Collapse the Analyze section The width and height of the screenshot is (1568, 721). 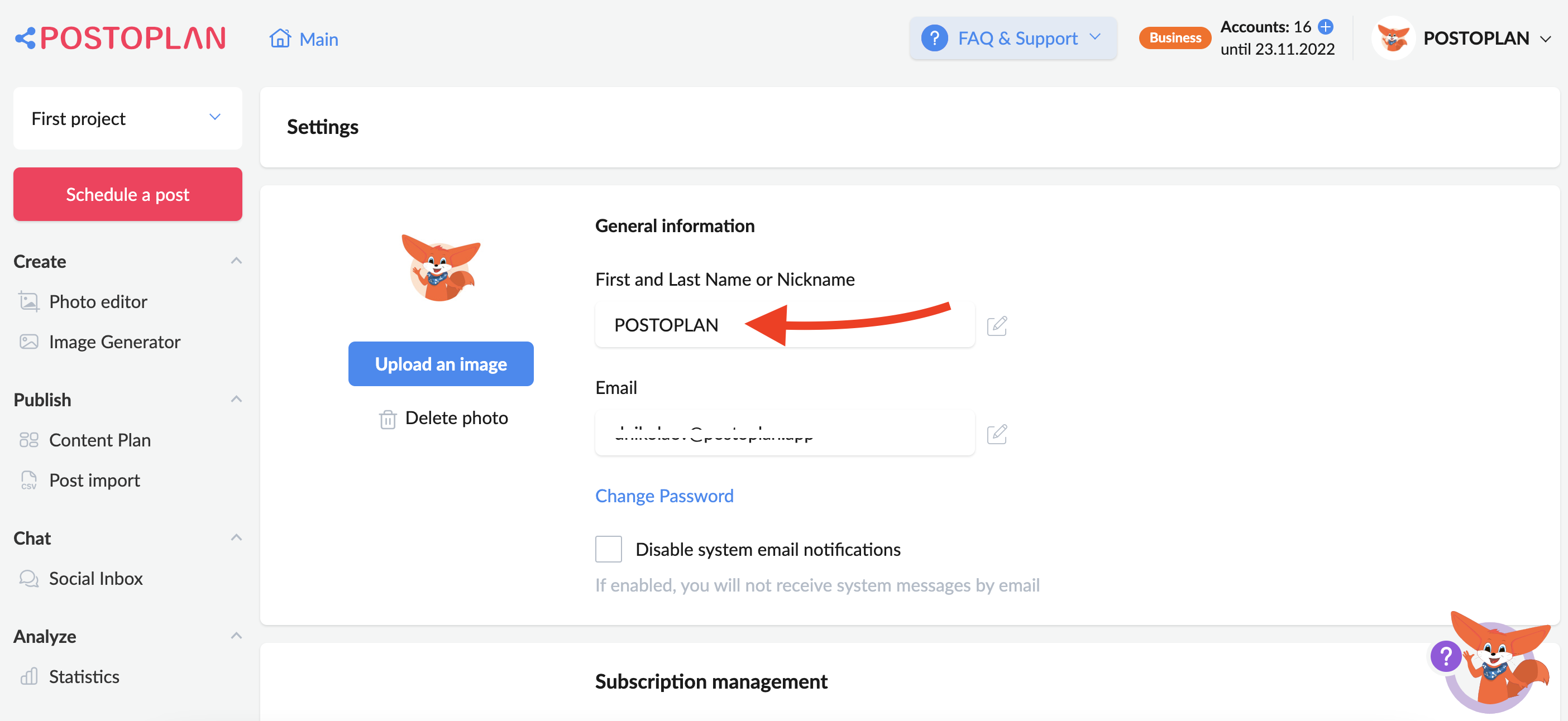[236, 636]
